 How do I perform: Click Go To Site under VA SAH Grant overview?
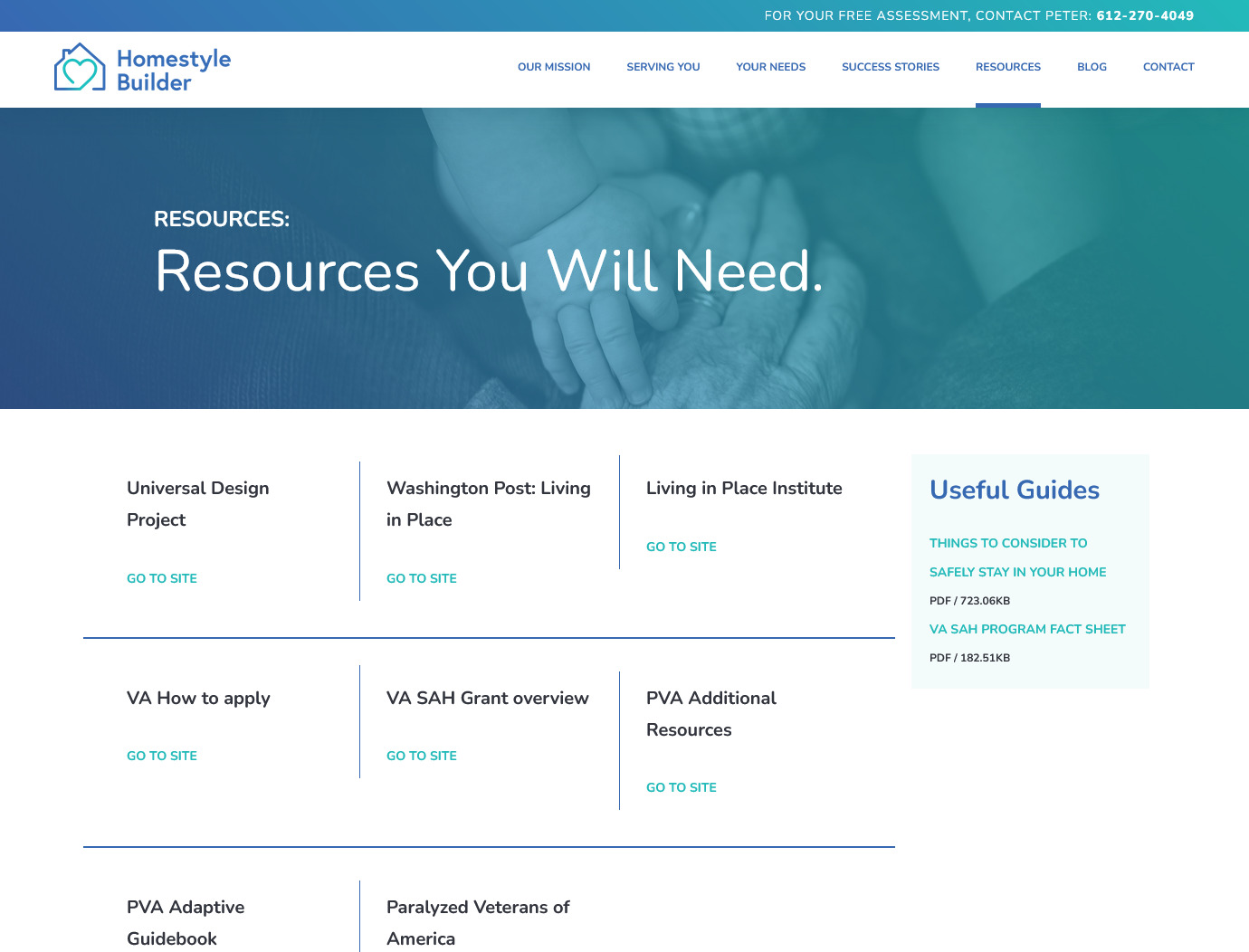[x=422, y=756]
